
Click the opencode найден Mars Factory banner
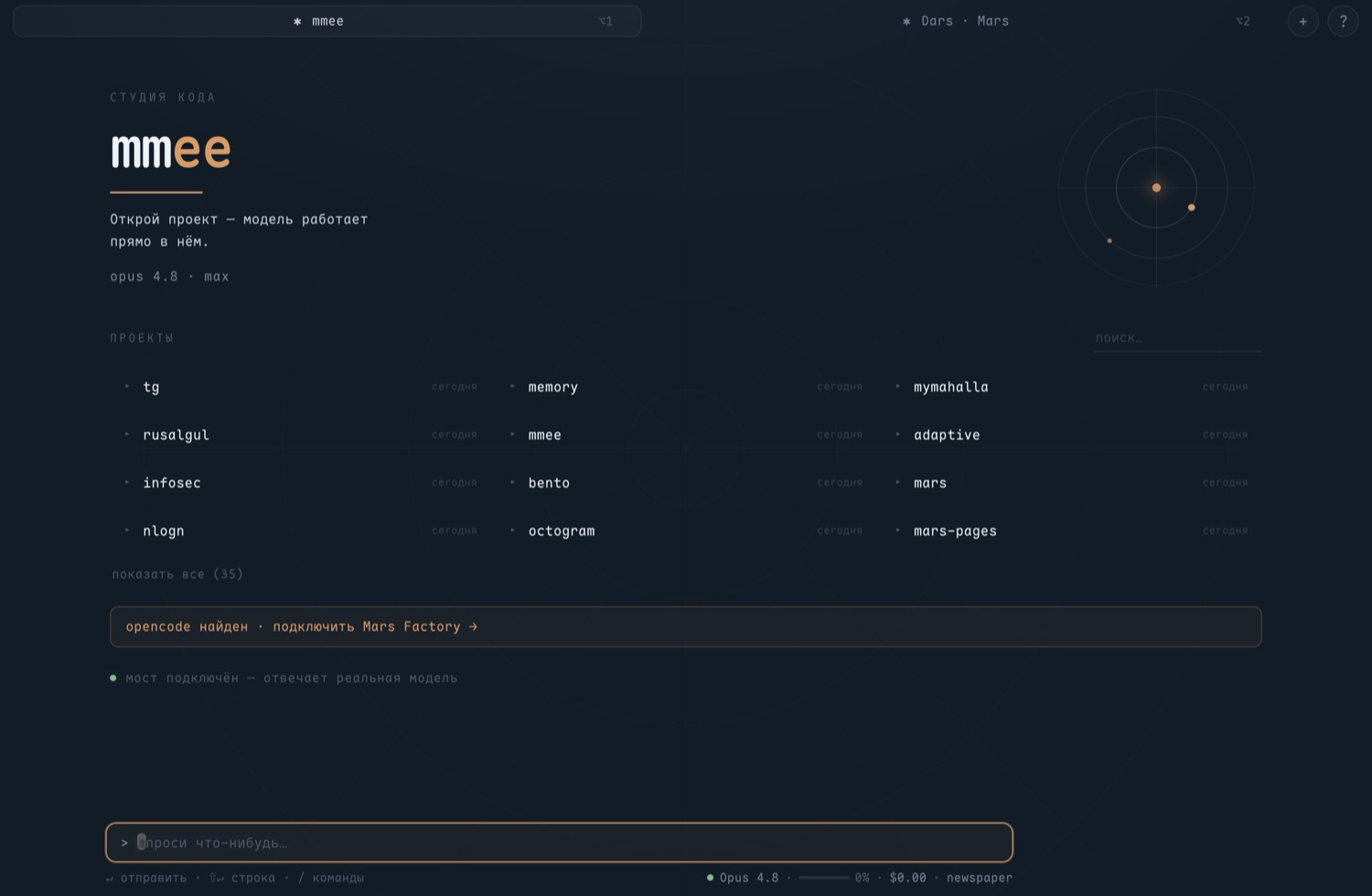click(x=685, y=626)
